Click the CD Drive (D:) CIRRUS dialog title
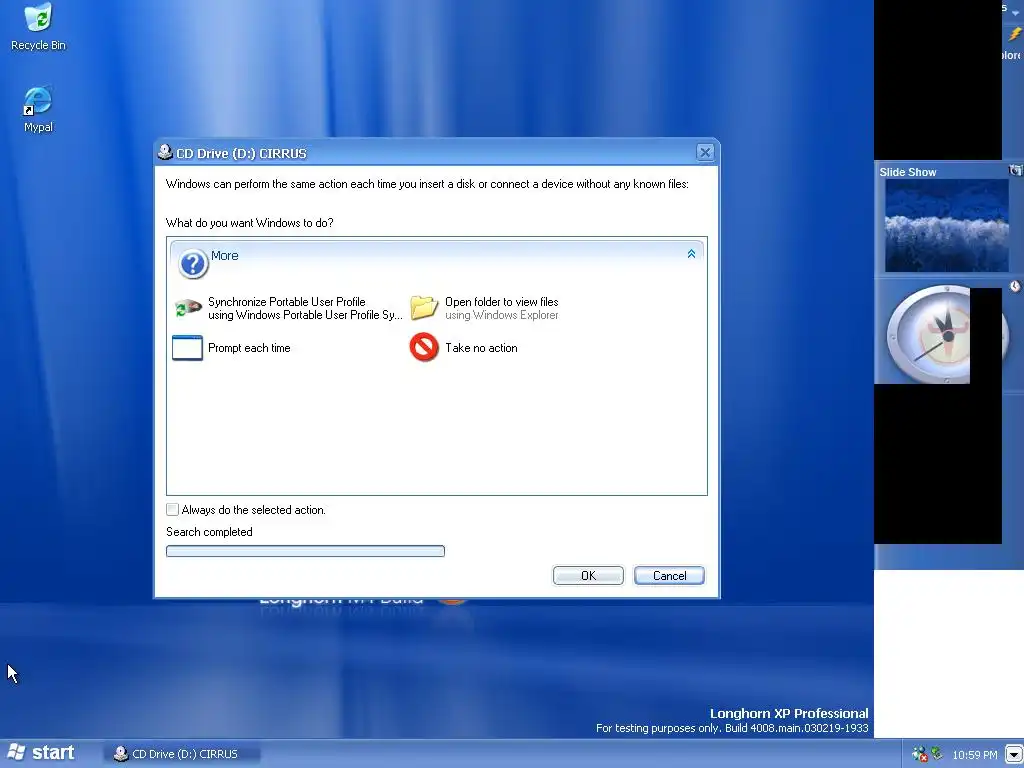Screen dimensions: 1024x768 click(x=241, y=153)
